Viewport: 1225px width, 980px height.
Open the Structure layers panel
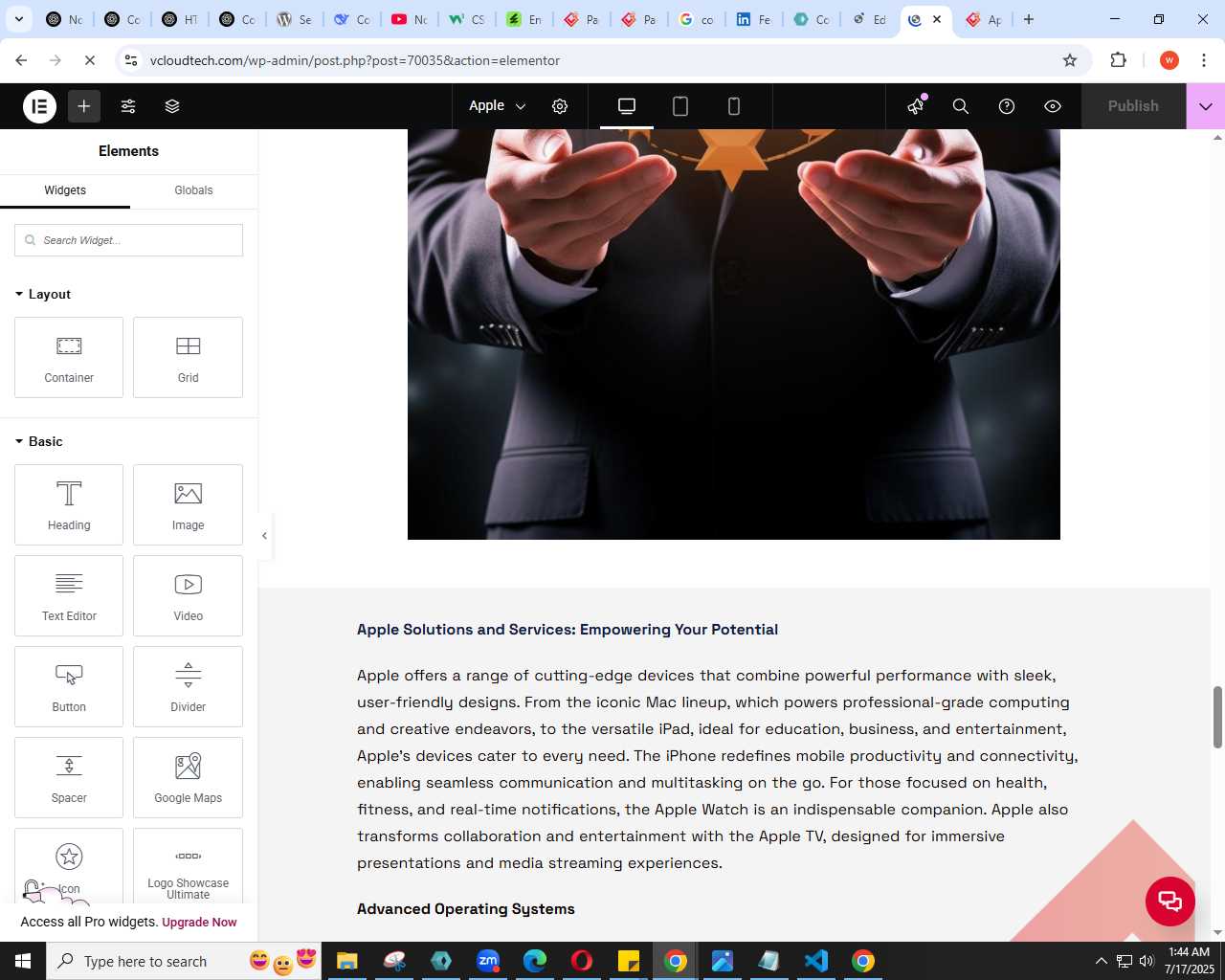click(172, 106)
